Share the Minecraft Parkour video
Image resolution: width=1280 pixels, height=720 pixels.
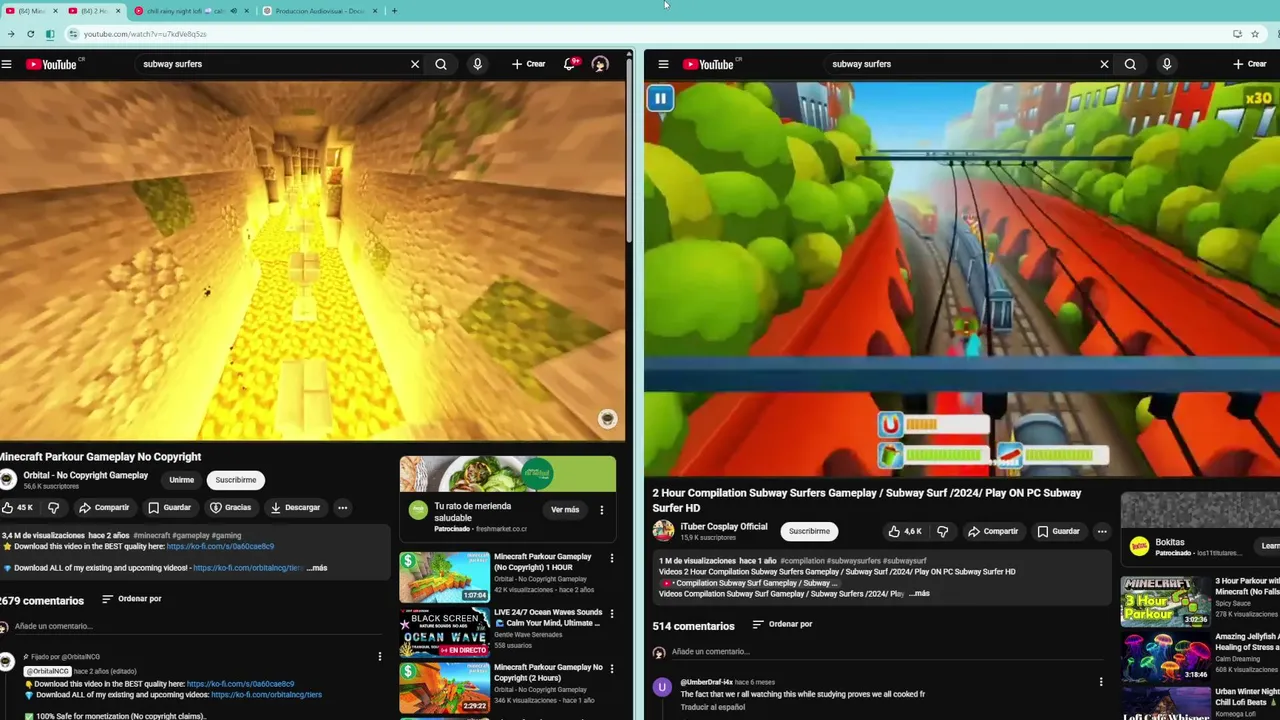click(104, 507)
